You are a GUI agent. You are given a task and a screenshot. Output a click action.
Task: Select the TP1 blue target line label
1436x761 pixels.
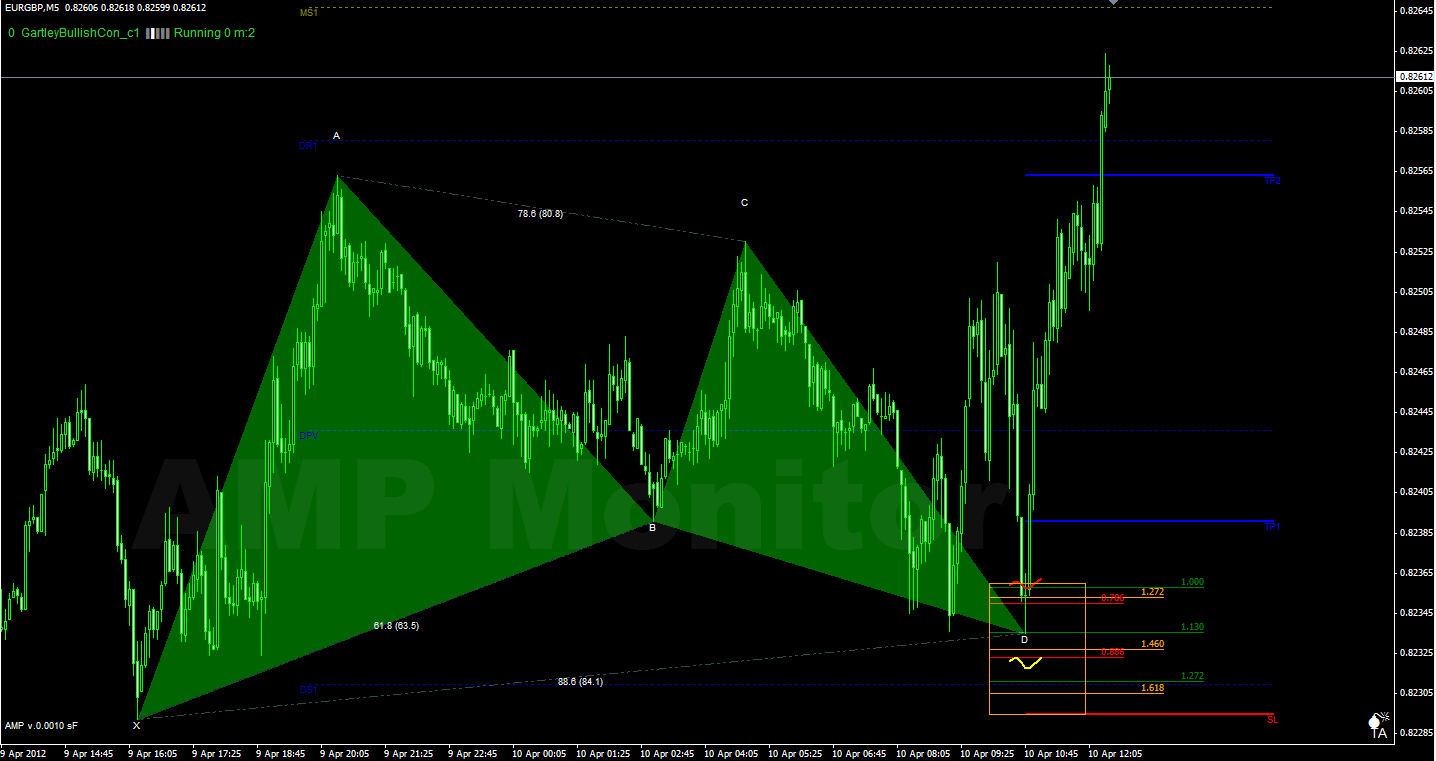pos(1272,526)
